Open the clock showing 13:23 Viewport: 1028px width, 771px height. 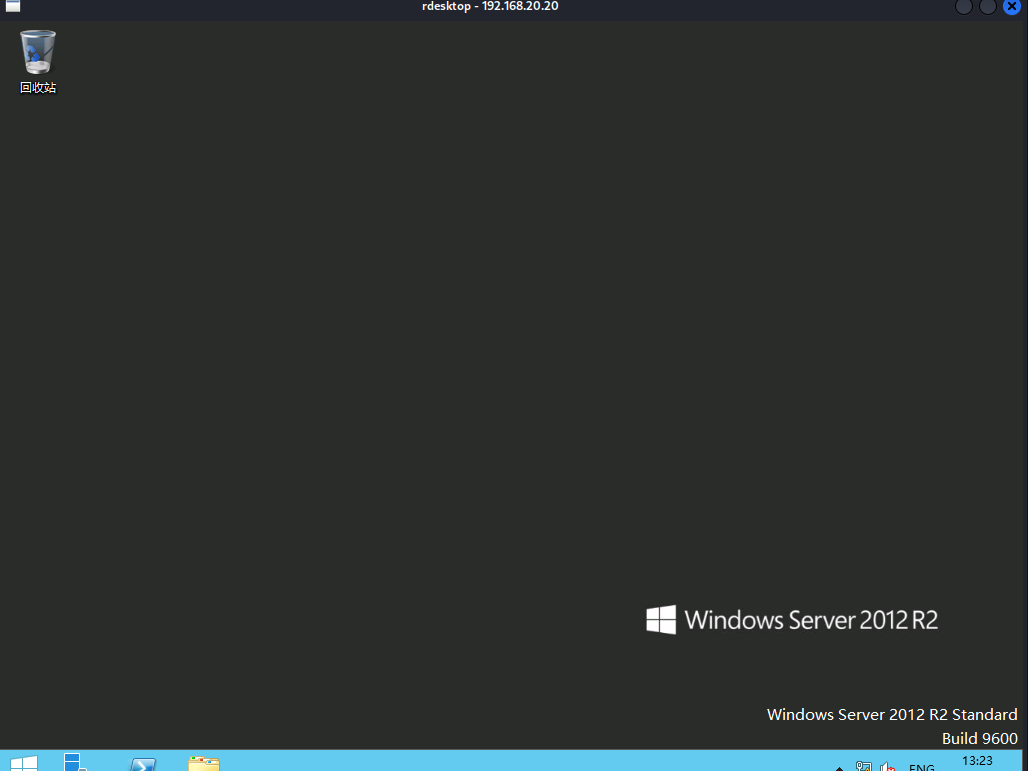(x=977, y=761)
